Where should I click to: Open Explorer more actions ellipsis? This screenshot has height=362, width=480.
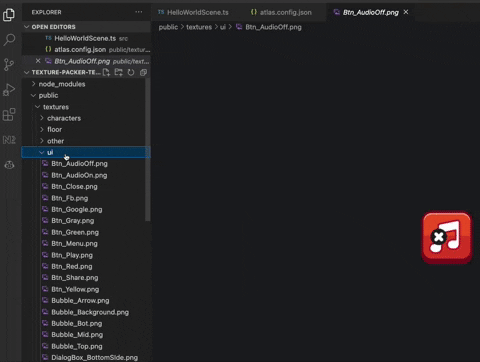139,12
